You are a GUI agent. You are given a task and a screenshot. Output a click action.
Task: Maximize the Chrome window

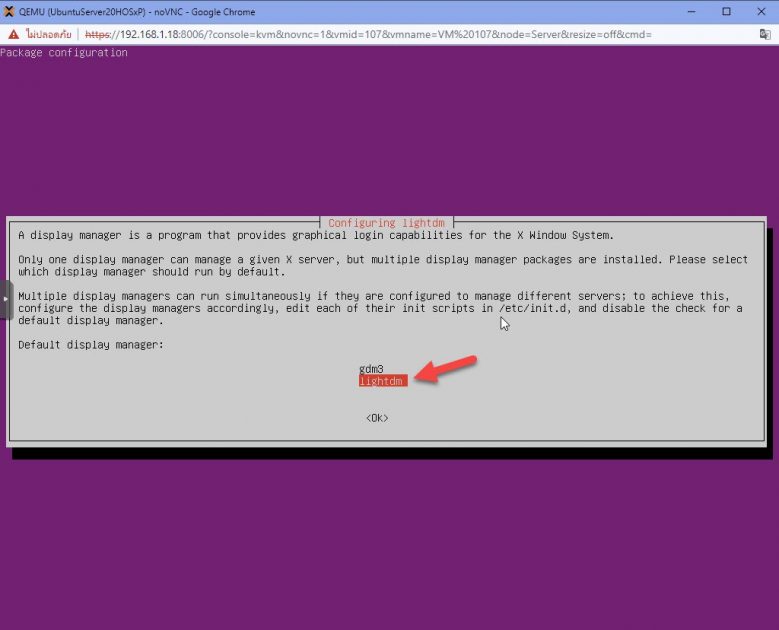click(x=726, y=11)
